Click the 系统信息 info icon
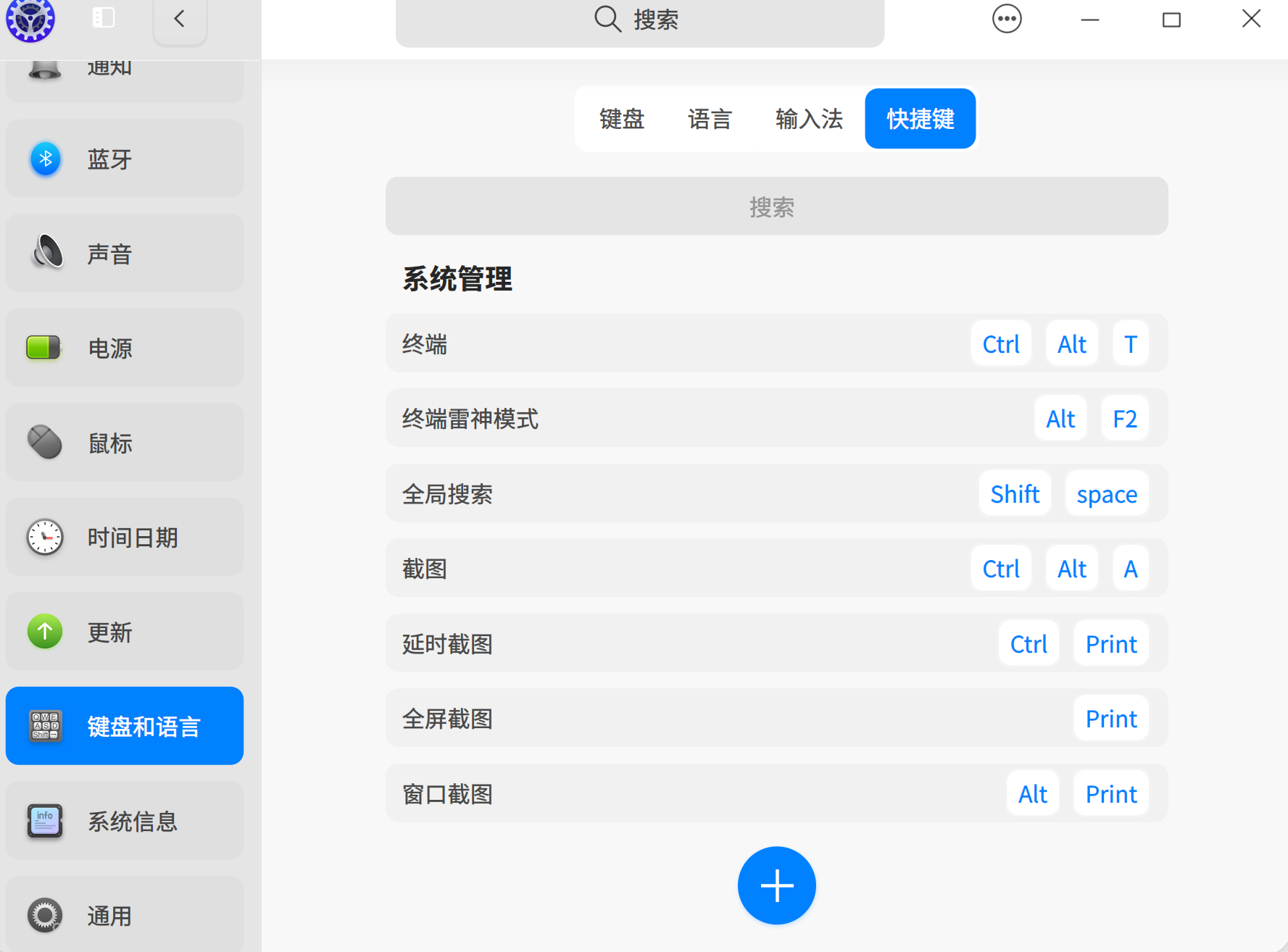Screen dimensions: 1288x952 45,821
